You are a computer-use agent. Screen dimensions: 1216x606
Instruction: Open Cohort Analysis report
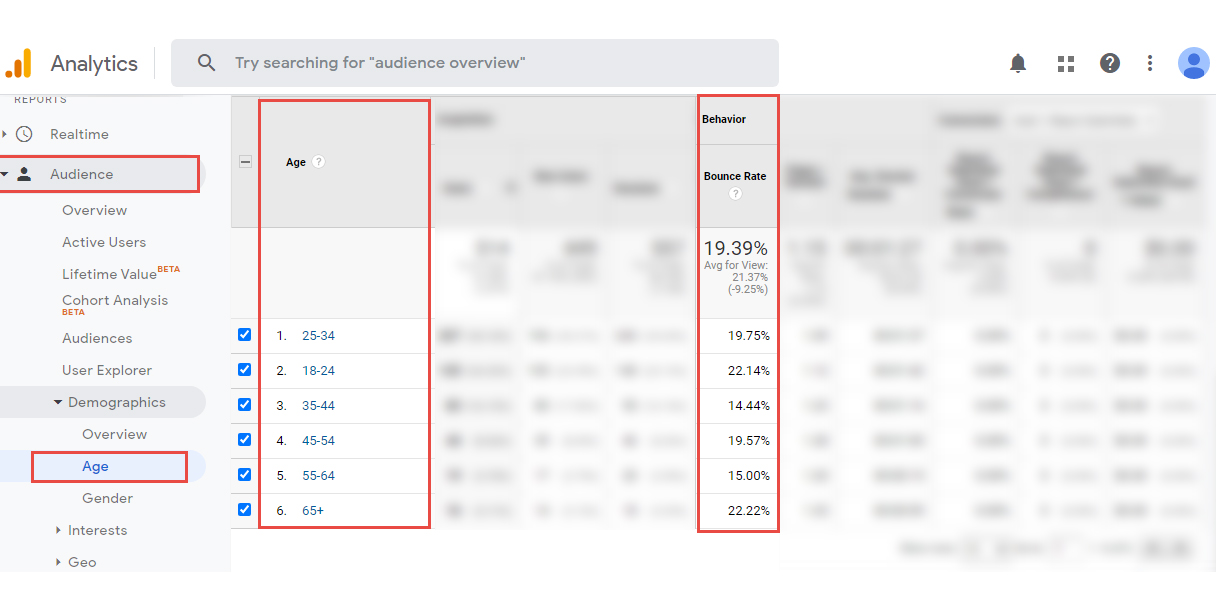(115, 300)
